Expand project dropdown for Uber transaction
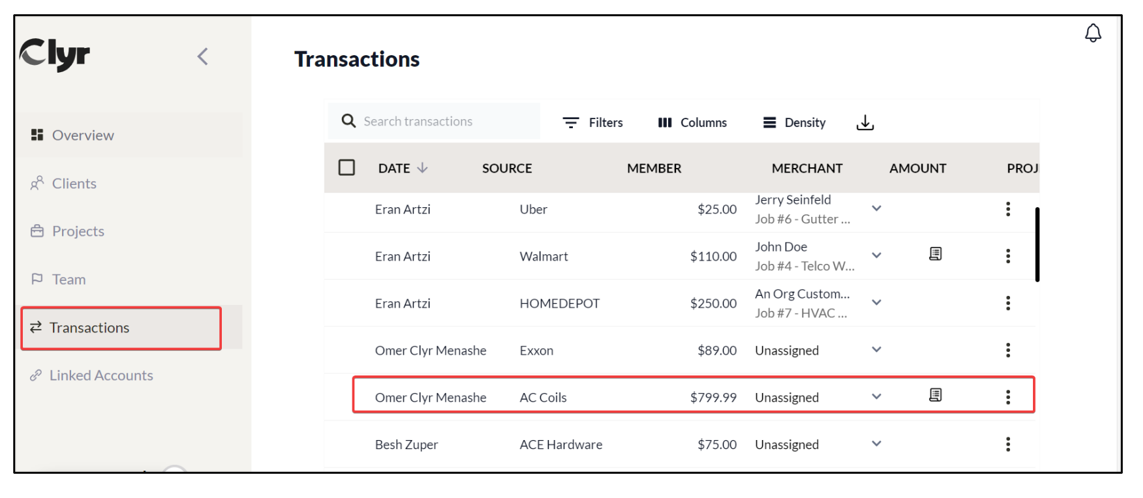Viewport: 1143px width, 498px height. coord(876,209)
